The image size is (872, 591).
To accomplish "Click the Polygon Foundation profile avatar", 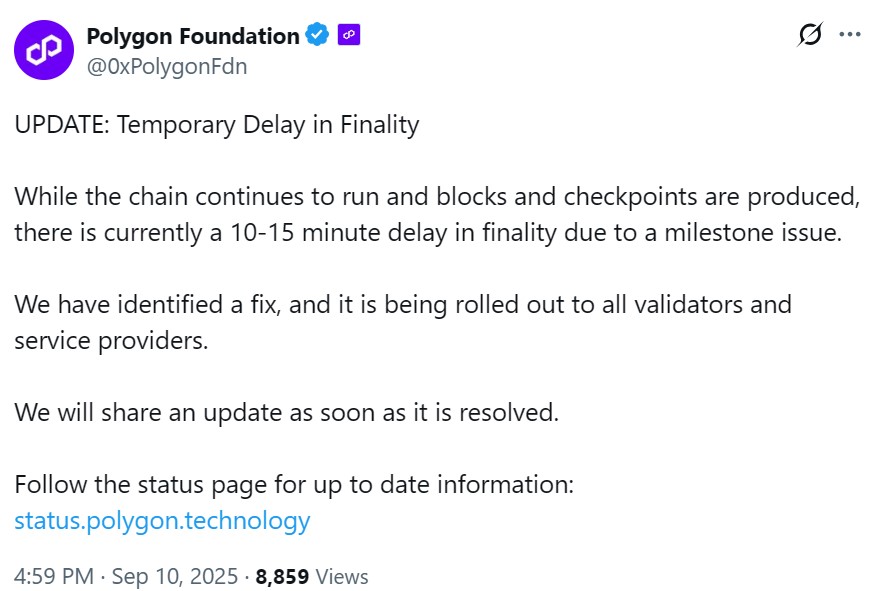I will [43, 50].
